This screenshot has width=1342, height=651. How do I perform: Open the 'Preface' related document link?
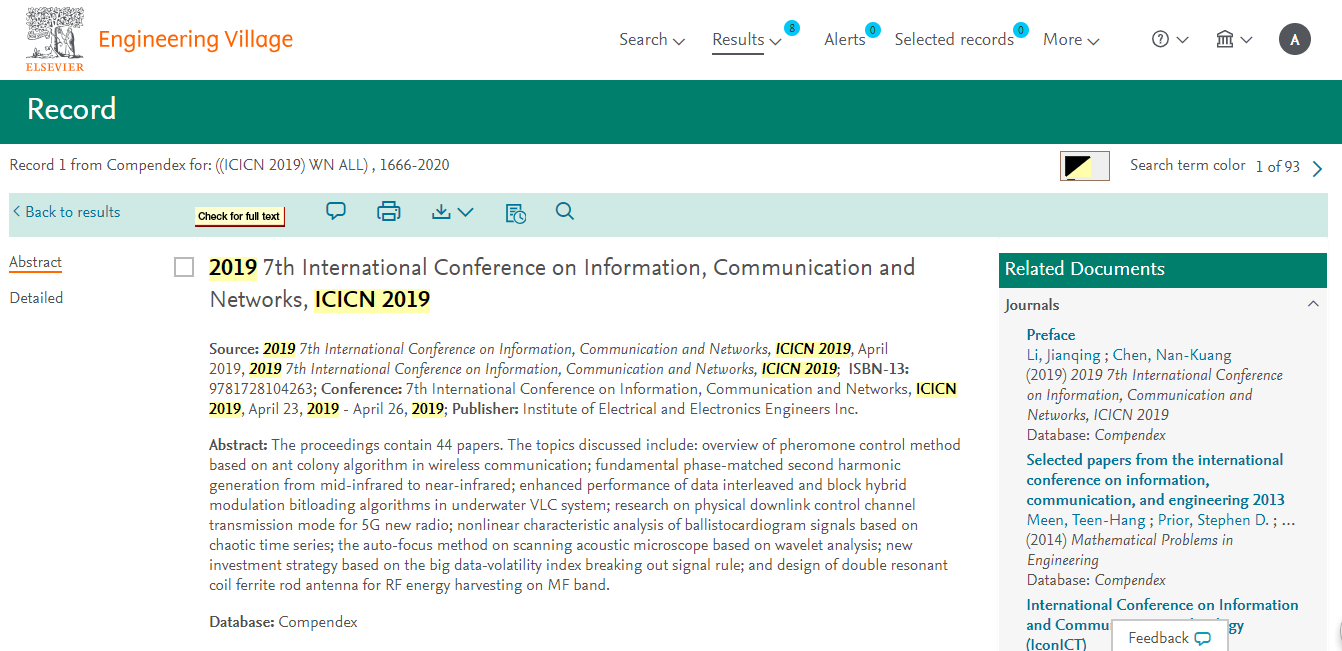(1051, 335)
